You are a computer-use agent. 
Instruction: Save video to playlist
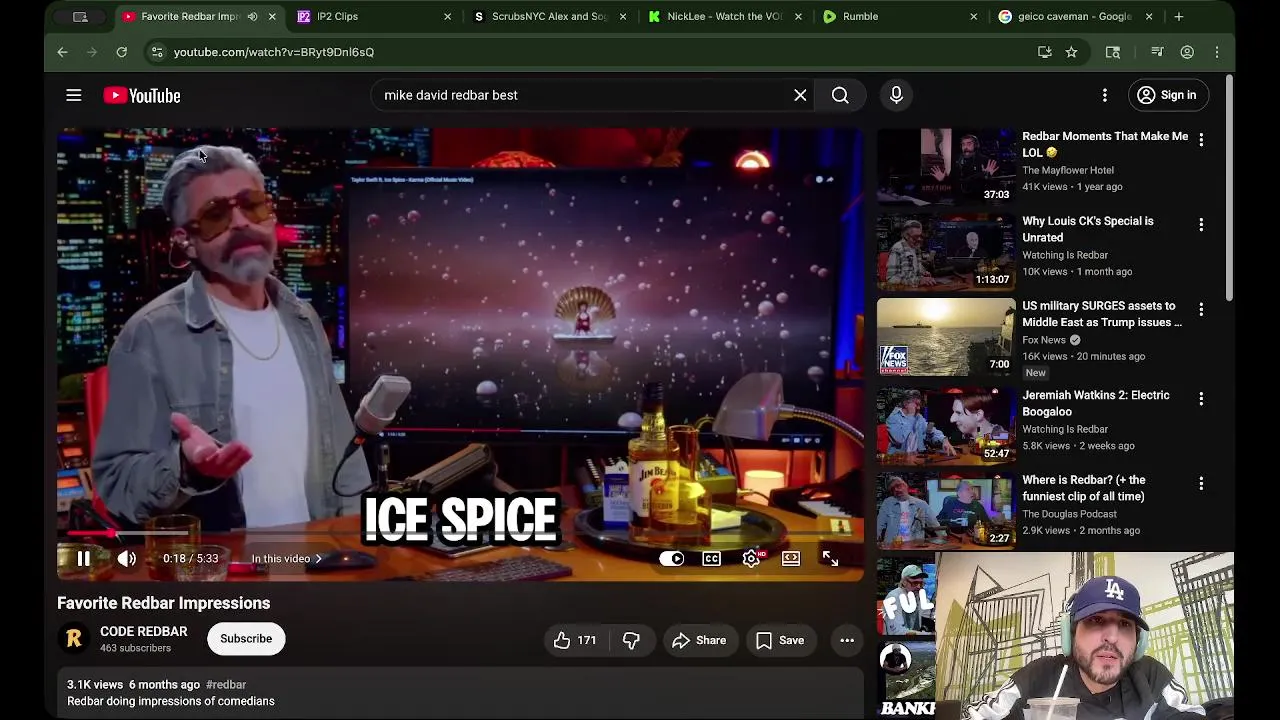[x=780, y=640]
